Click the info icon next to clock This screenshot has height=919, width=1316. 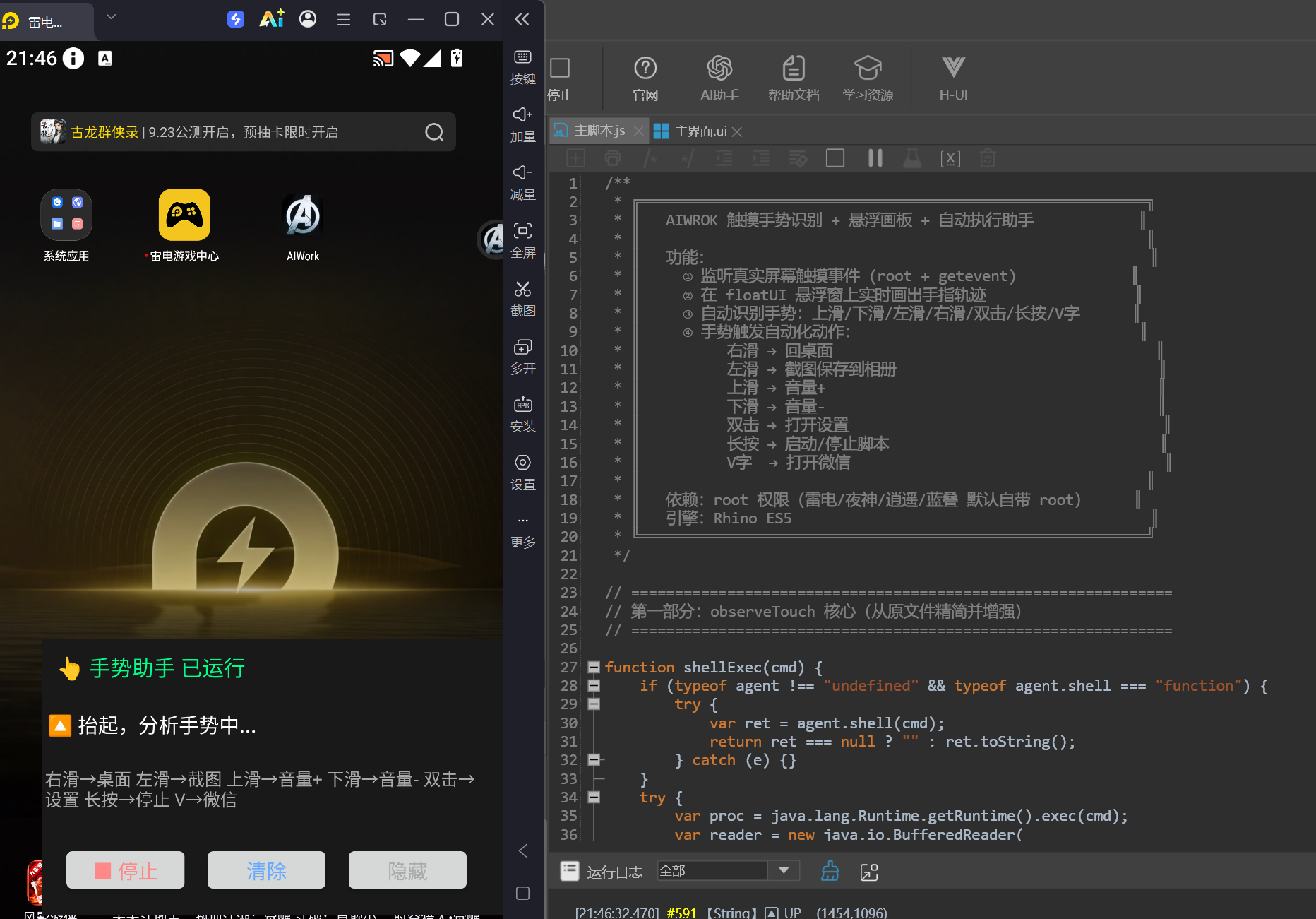(73, 58)
